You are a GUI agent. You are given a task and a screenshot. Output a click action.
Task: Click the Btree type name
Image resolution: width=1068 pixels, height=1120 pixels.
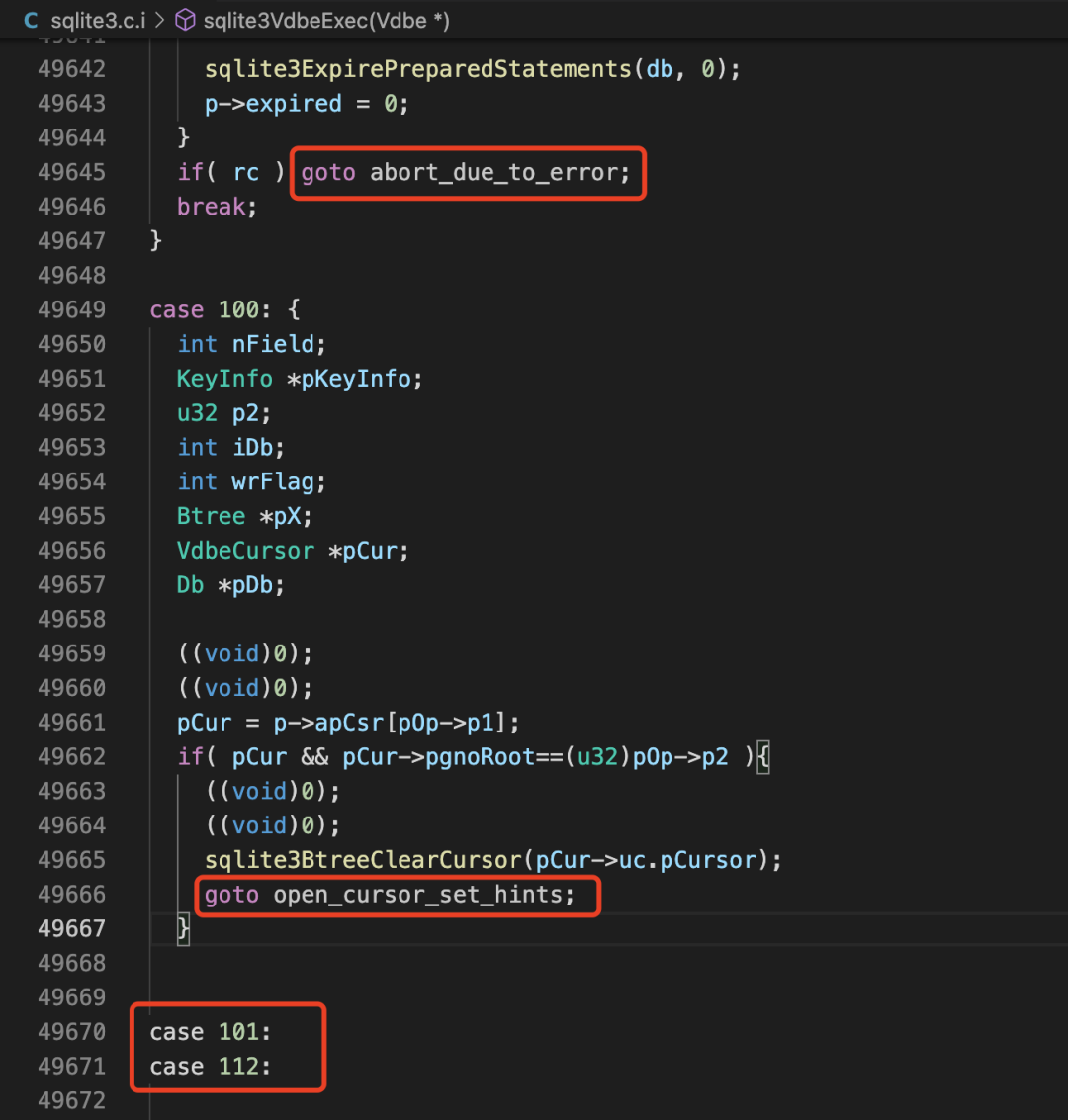click(x=211, y=516)
